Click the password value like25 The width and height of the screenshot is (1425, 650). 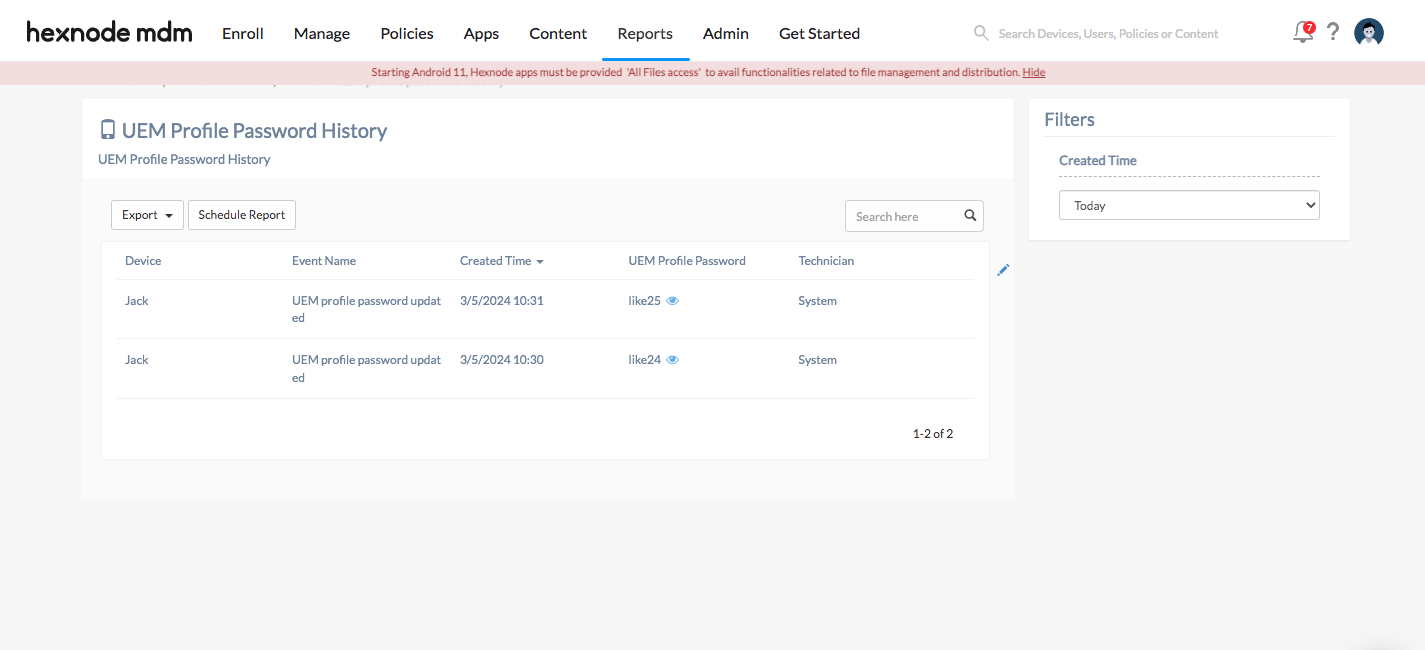click(x=644, y=301)
